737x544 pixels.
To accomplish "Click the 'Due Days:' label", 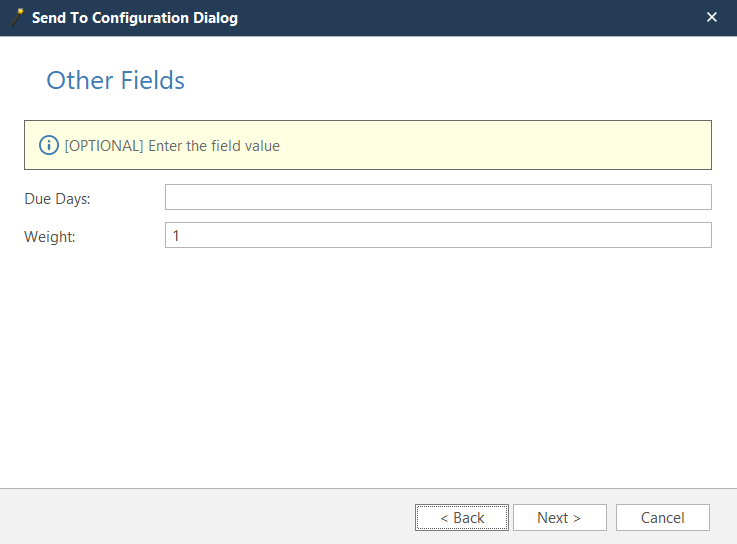I will pyautogui.click(x=57, y=198).
